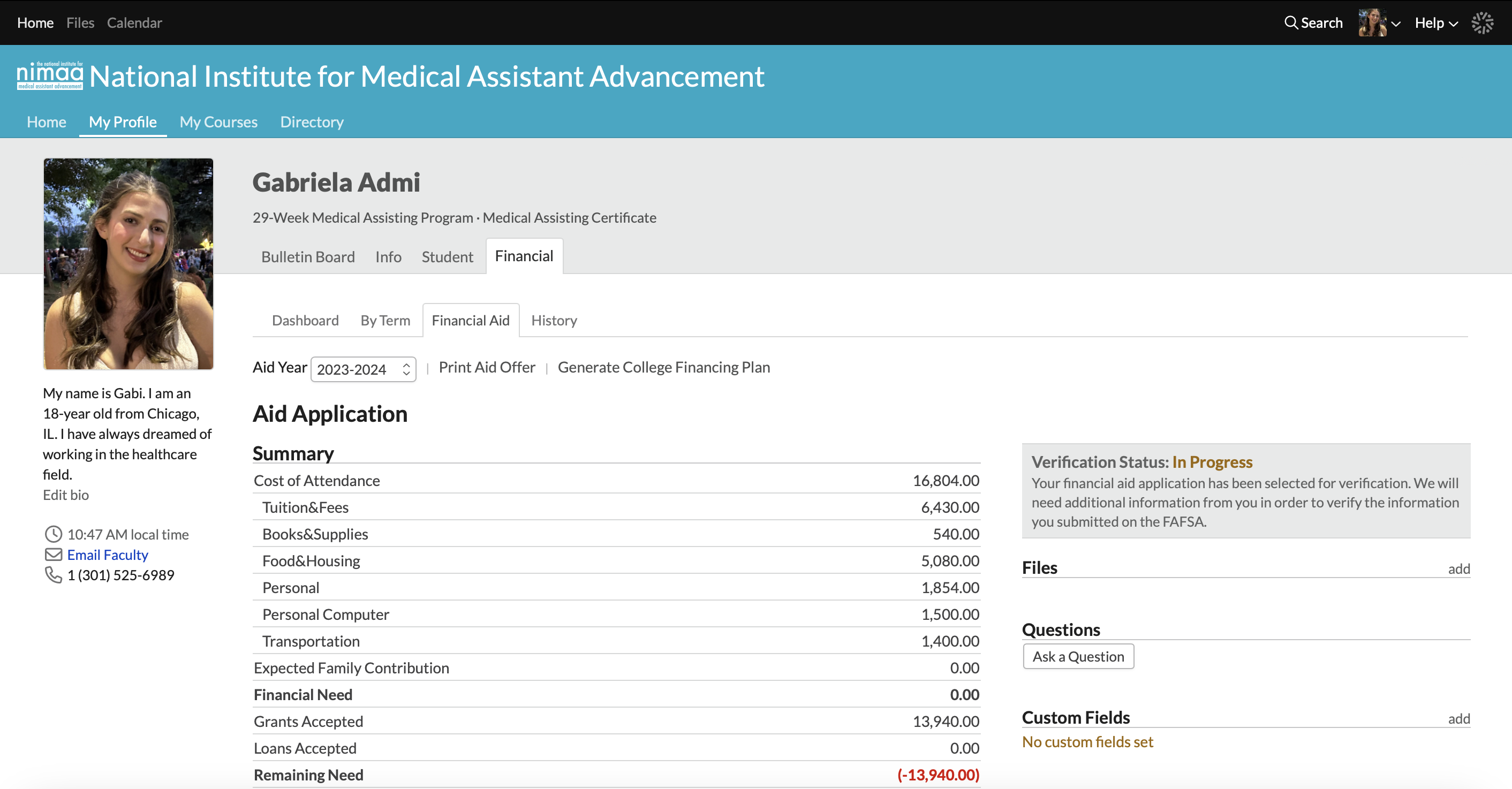The image size is (1512, 789).
Task: Click Generate College Financing Plan
Action: point(663,367)
